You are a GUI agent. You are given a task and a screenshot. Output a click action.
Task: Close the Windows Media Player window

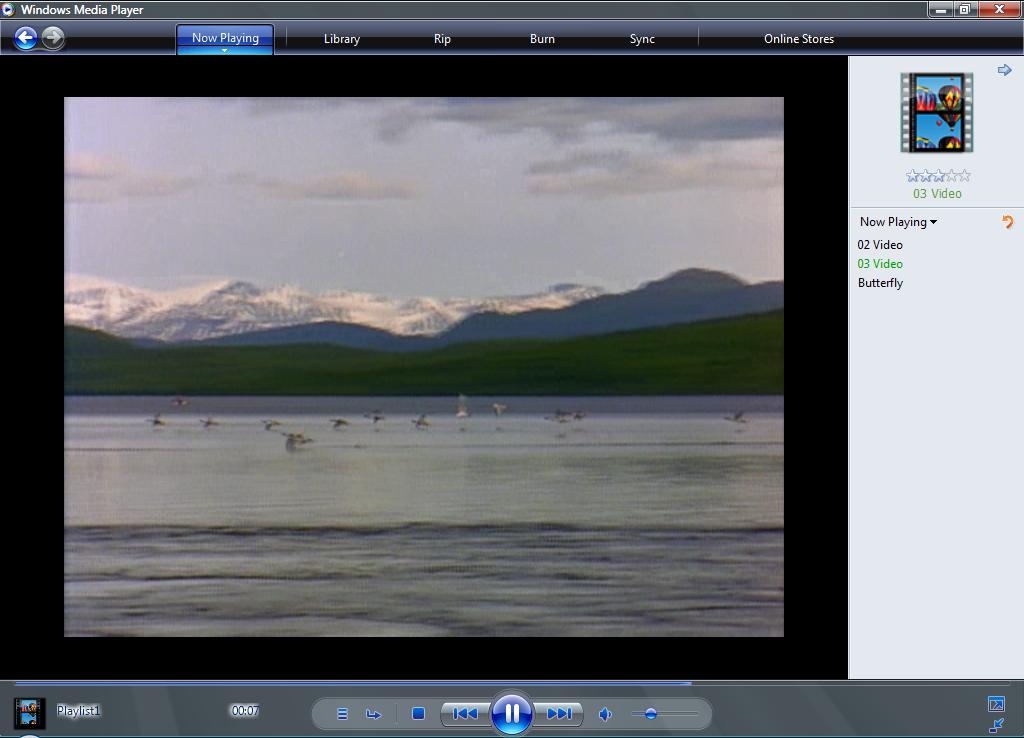pos(999,9)
